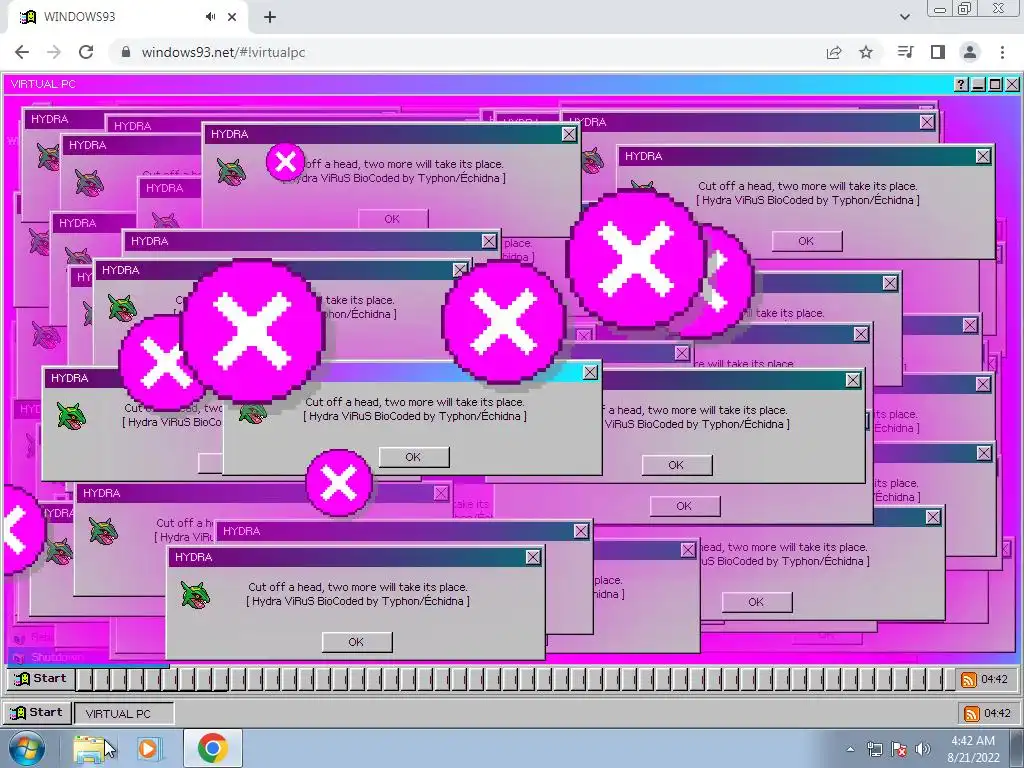Click the RSS icon in the outer Windows93 tray

(972, 713)
